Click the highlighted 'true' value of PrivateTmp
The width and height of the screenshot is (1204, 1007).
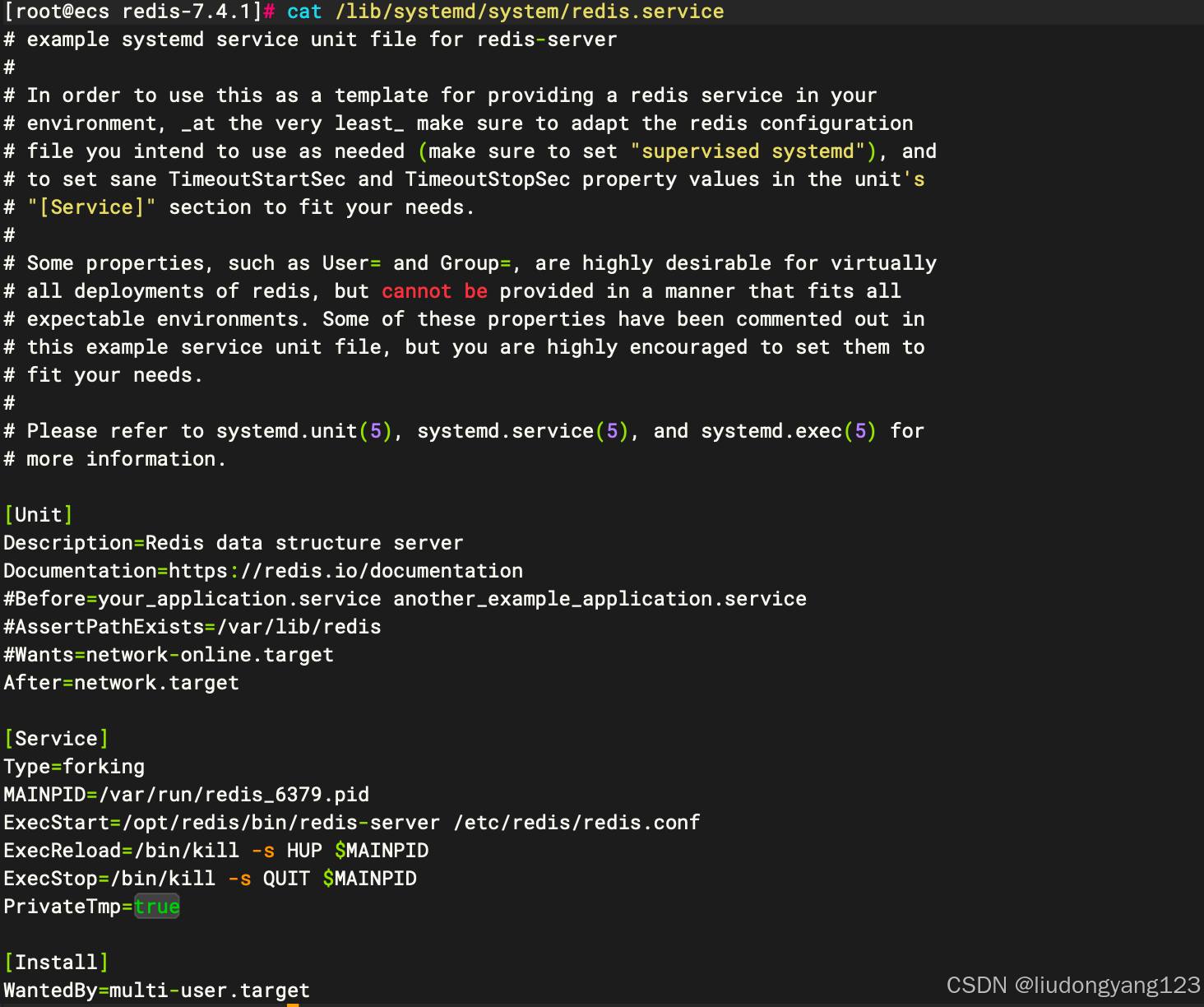[x=157, y=907]
